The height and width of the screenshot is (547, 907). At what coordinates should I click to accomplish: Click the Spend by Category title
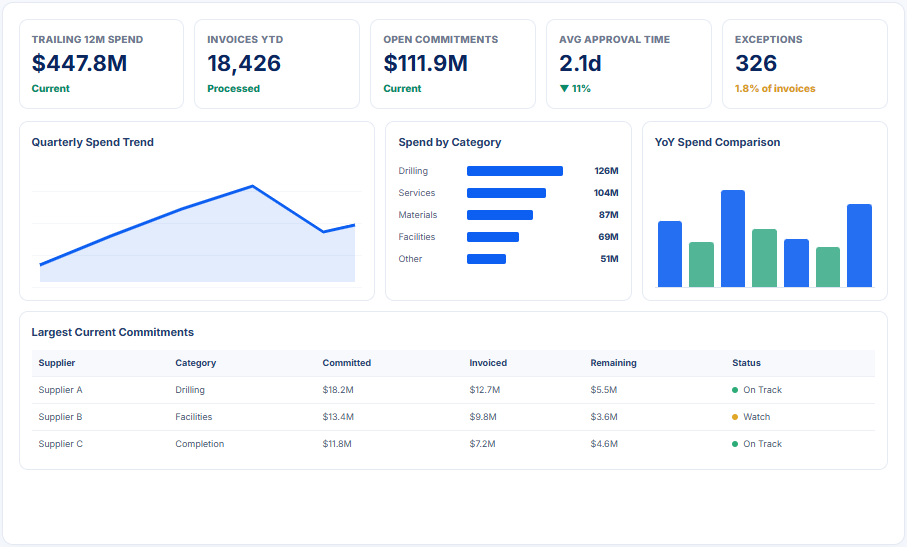coord(449,142)
